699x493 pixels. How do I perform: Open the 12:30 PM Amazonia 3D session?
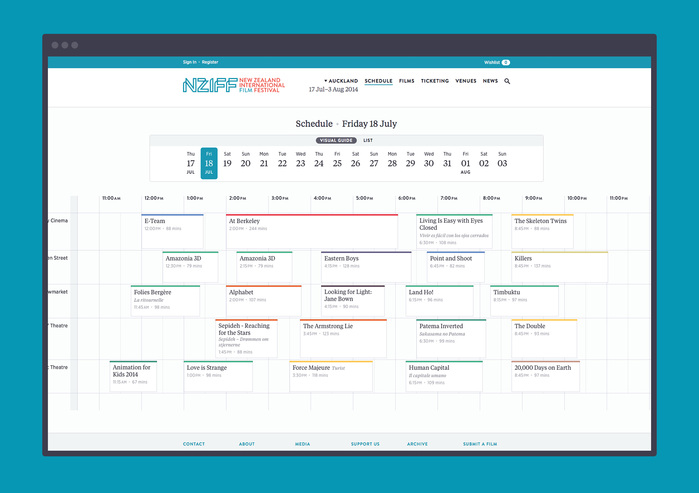(x=190, y=267)
